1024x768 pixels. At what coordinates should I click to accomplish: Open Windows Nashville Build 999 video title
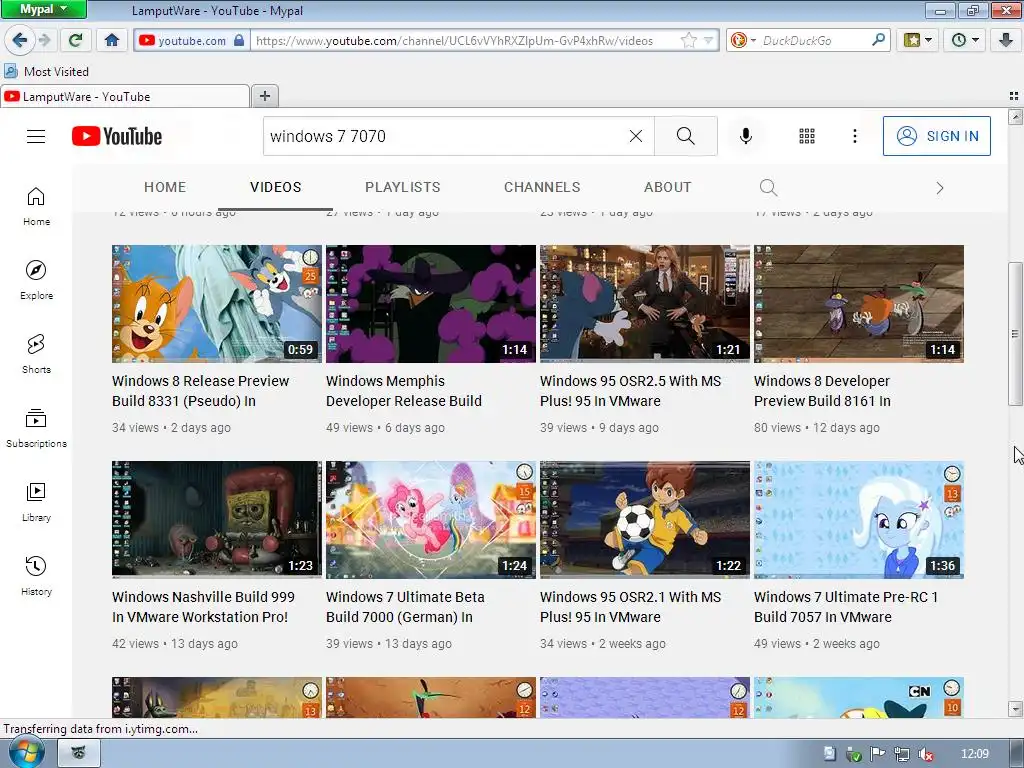[x=203, y=607]
